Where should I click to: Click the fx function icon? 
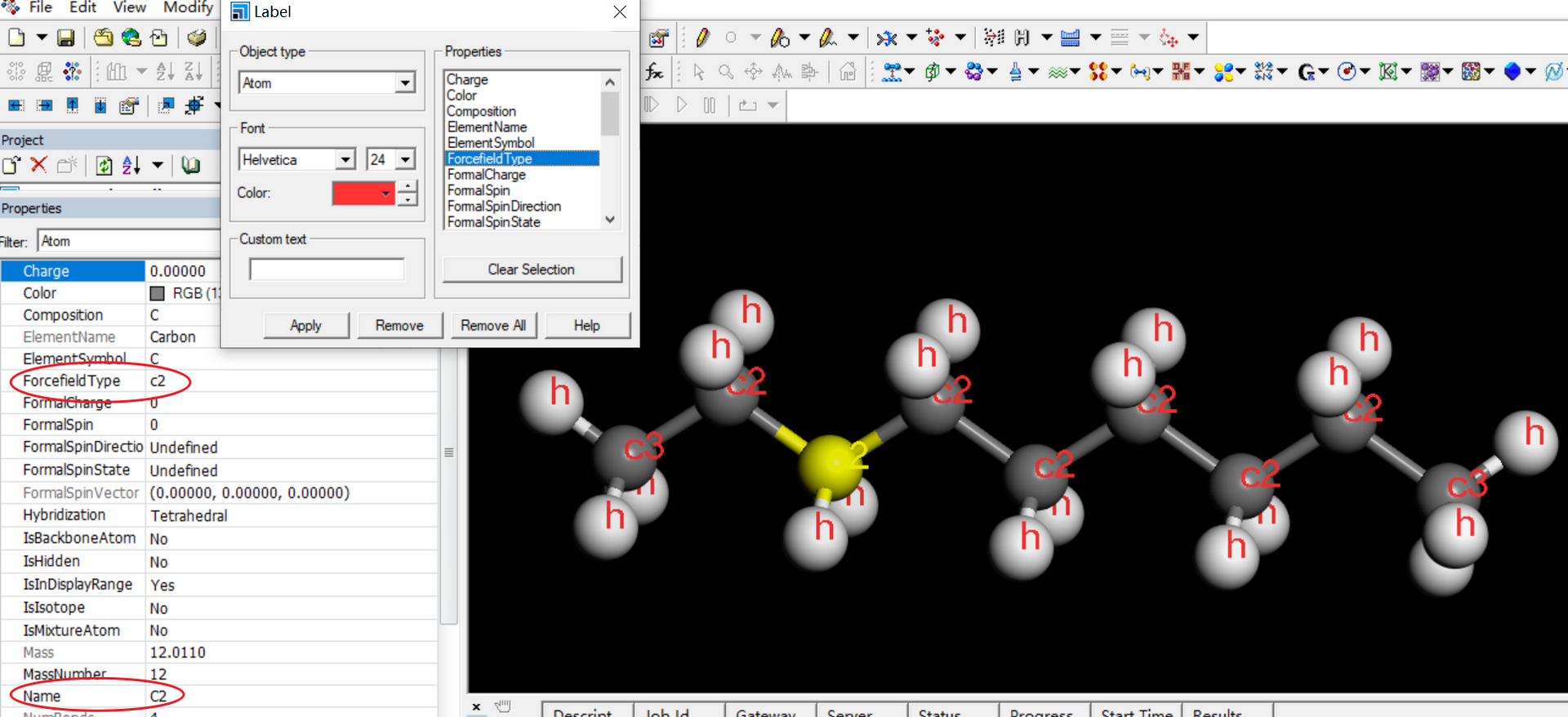click(654, 72)
